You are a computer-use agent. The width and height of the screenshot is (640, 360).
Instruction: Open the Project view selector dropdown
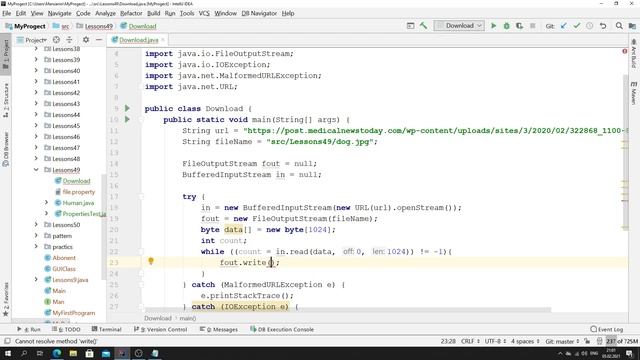(x=32, y=40)
